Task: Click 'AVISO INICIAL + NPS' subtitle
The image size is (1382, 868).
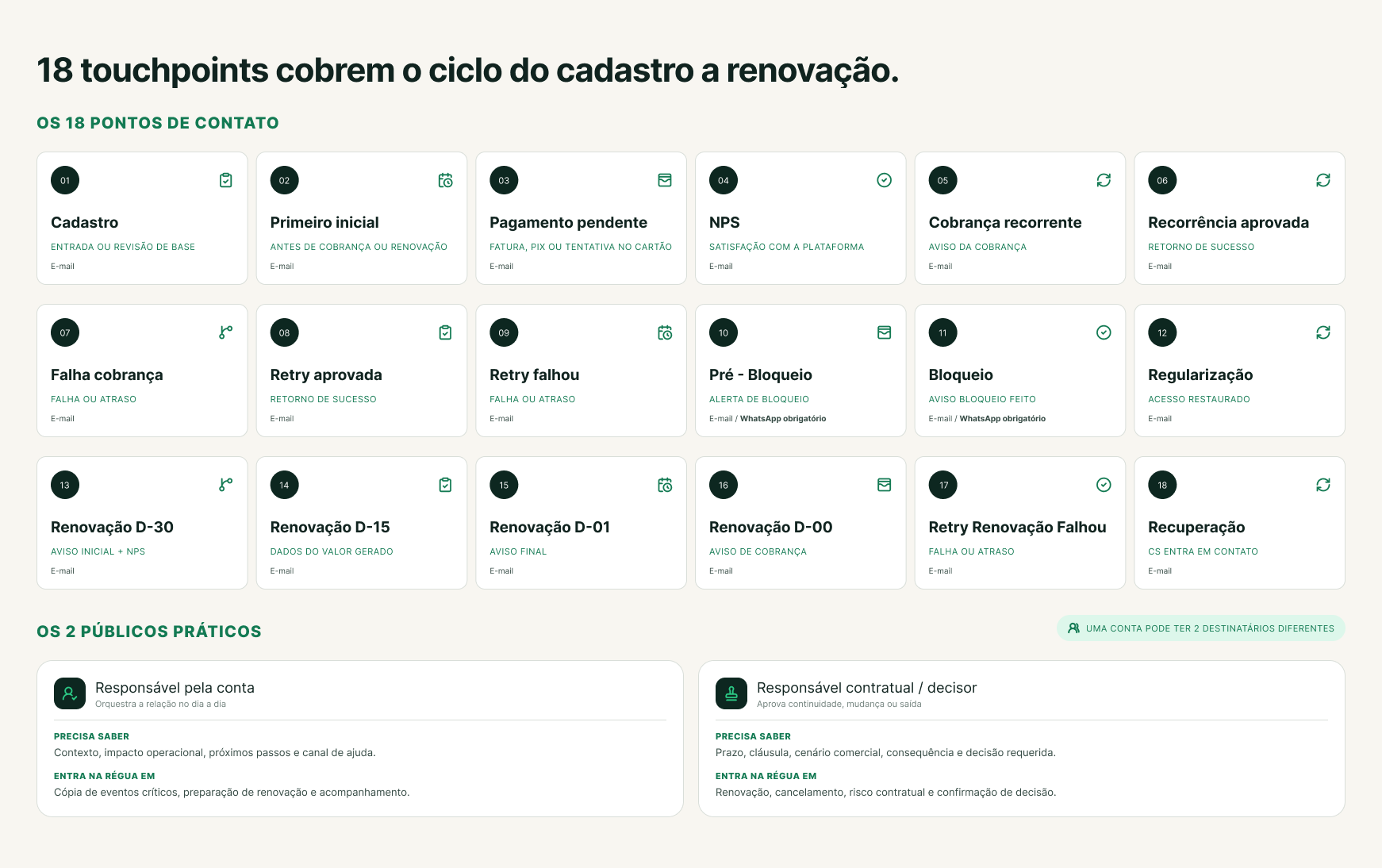Action: [x=98, y=551]
